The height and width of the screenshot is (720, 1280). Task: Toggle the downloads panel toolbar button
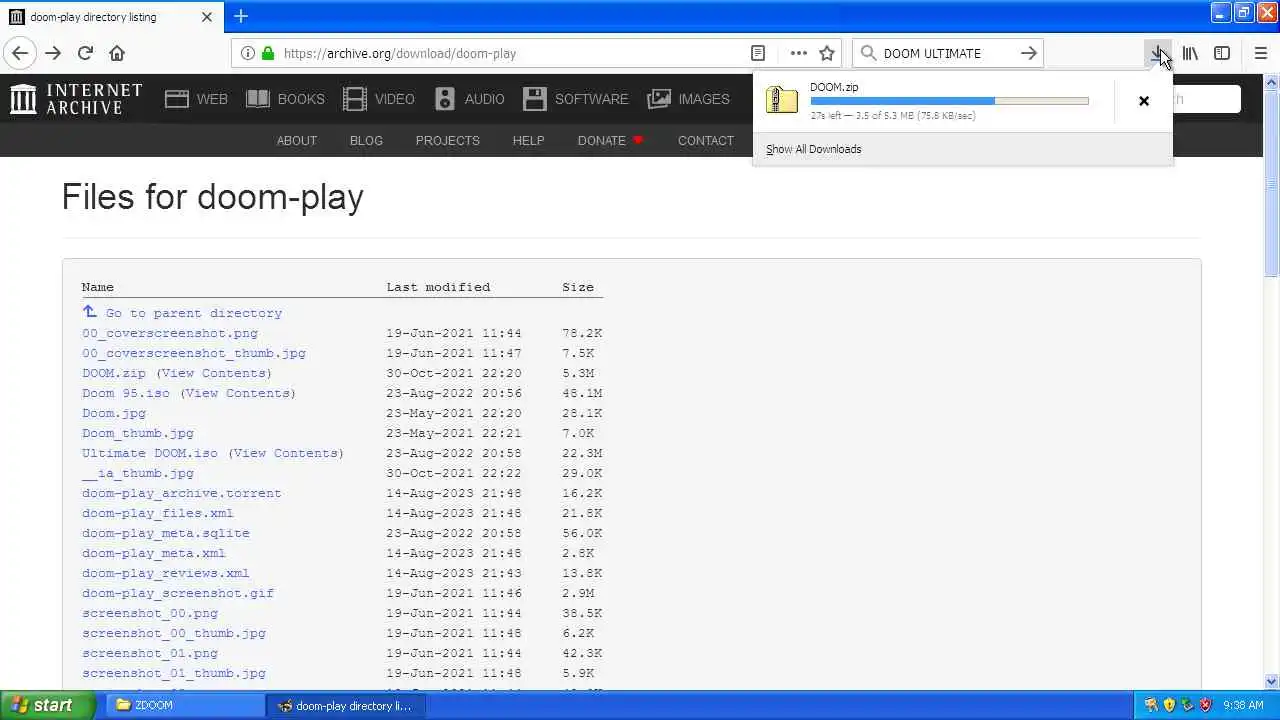tap(1158, 53)
